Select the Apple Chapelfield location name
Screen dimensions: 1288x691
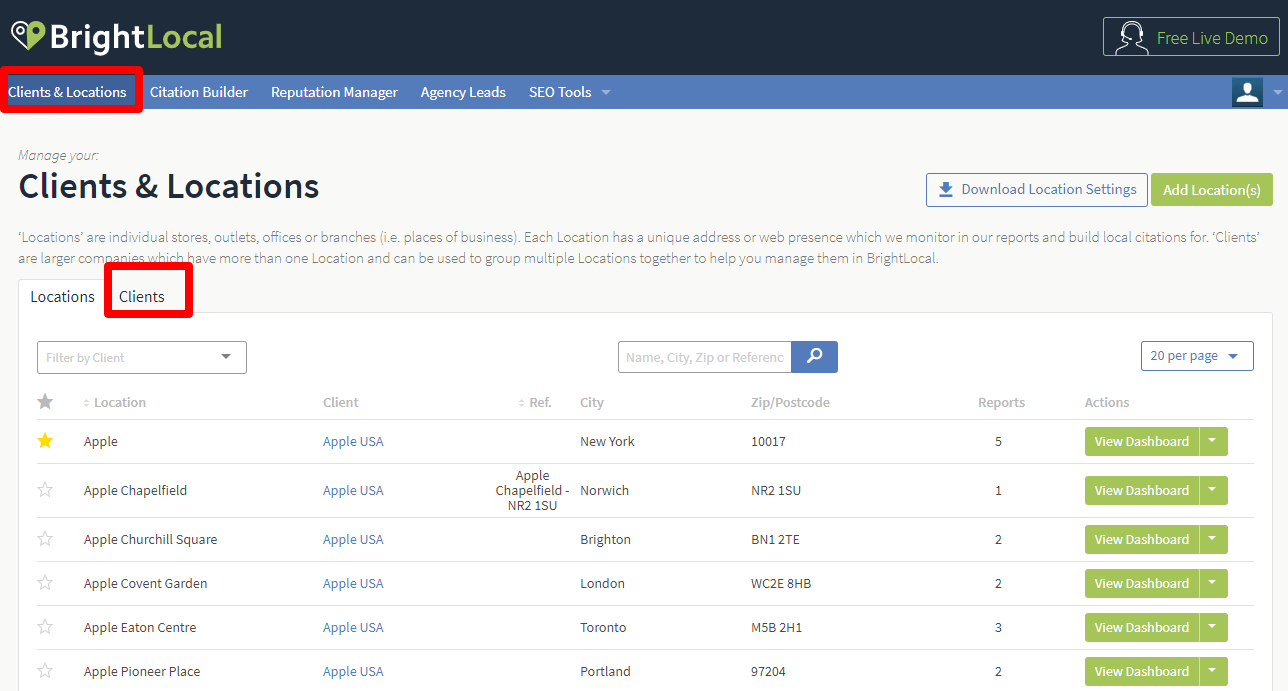click(135, 490)
